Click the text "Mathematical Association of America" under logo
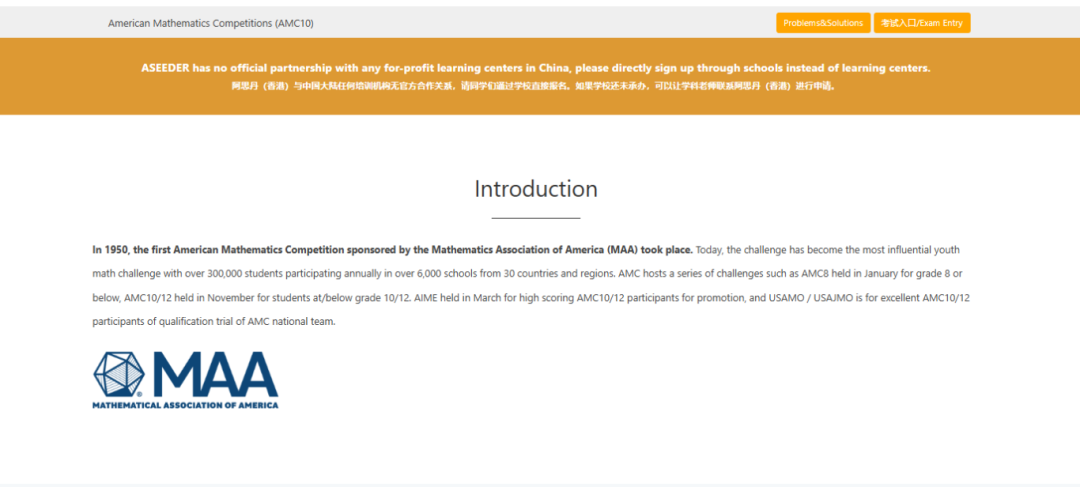Screen dimensions: 1080x487 [x=185, y=405]
